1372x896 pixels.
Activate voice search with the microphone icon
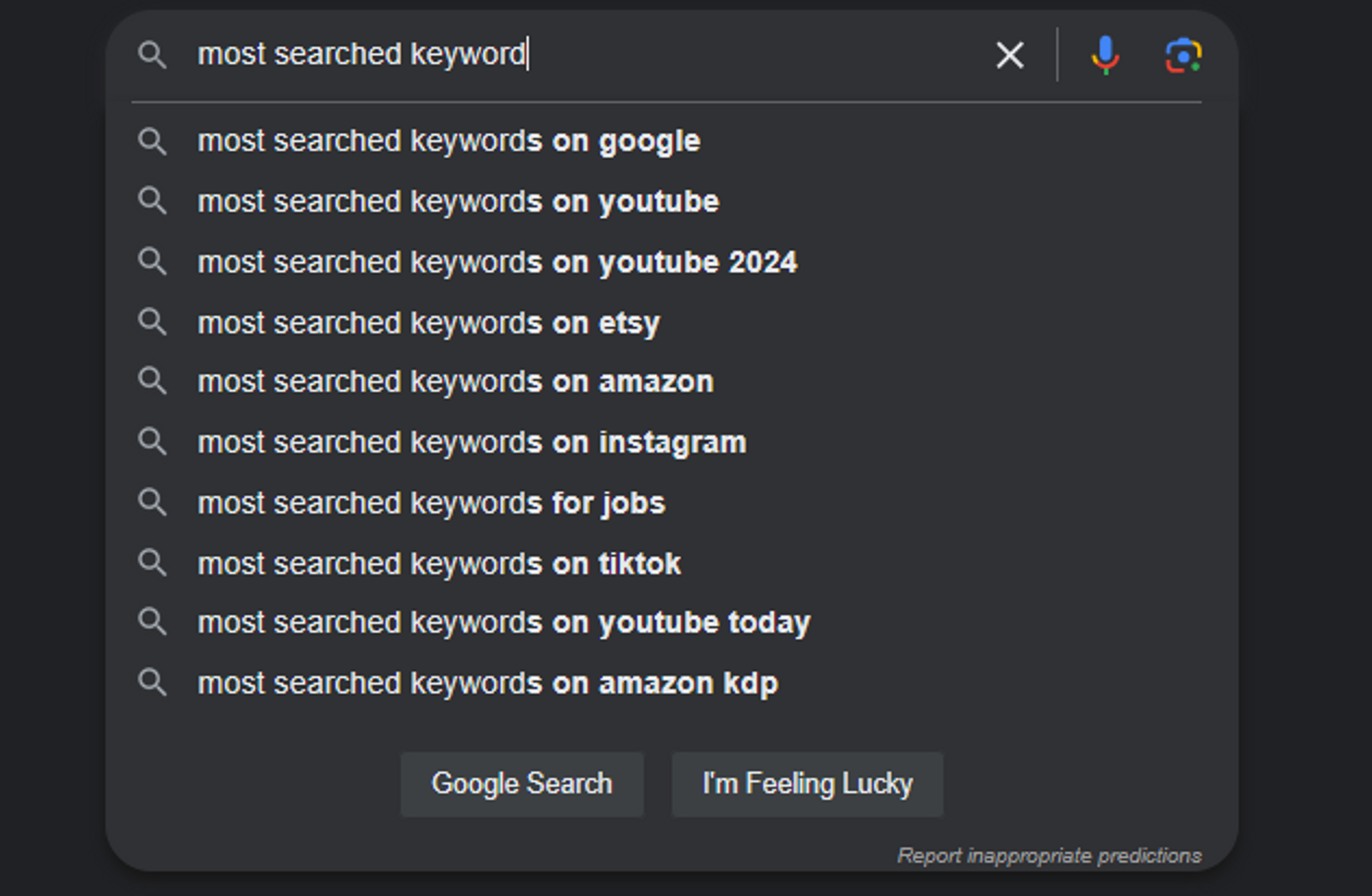click(1105, 55)
